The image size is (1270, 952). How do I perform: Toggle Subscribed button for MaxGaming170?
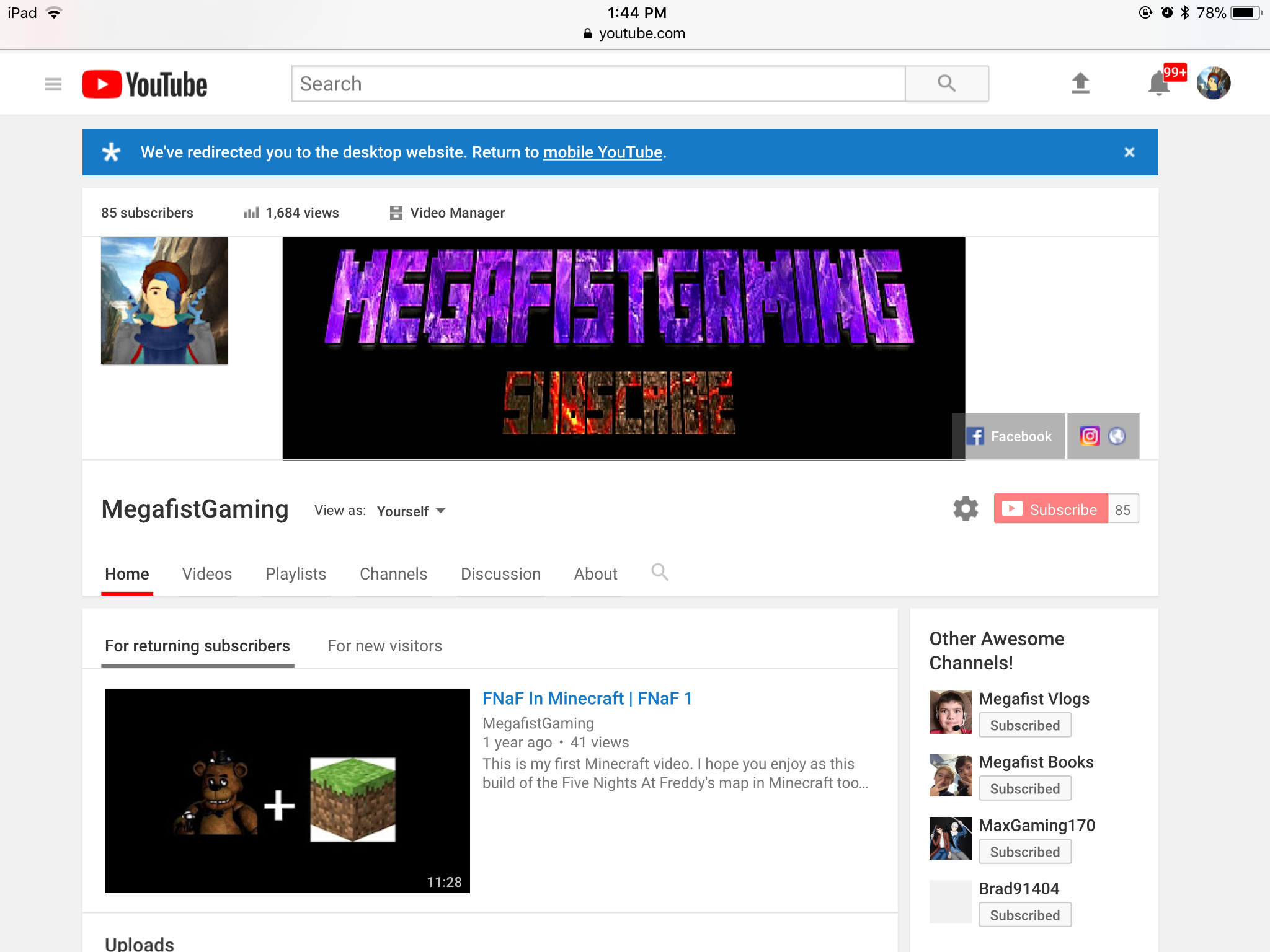click(1025, 852)
